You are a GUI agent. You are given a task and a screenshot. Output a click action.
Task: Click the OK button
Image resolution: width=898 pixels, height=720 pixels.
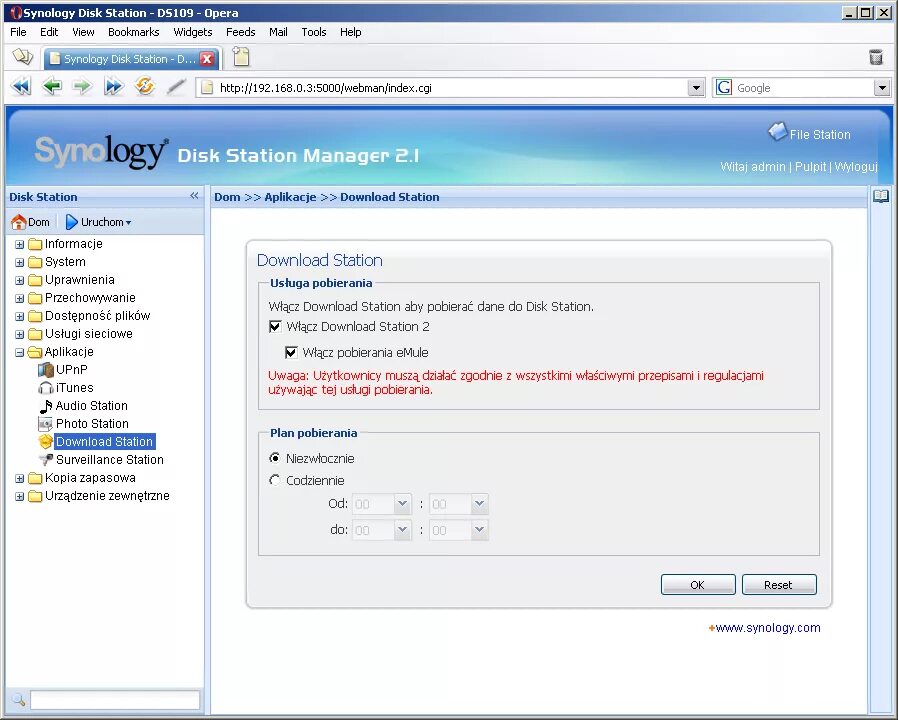(698, 585)
